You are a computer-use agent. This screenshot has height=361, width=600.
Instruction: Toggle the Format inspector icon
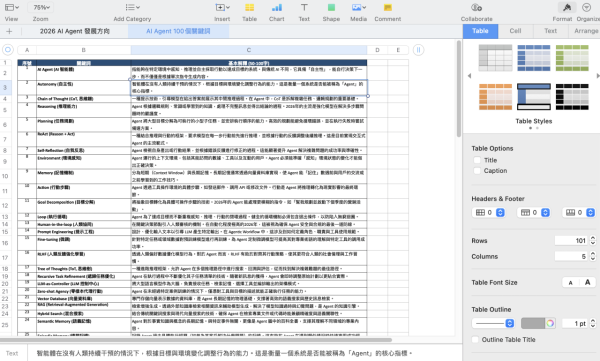567,7
